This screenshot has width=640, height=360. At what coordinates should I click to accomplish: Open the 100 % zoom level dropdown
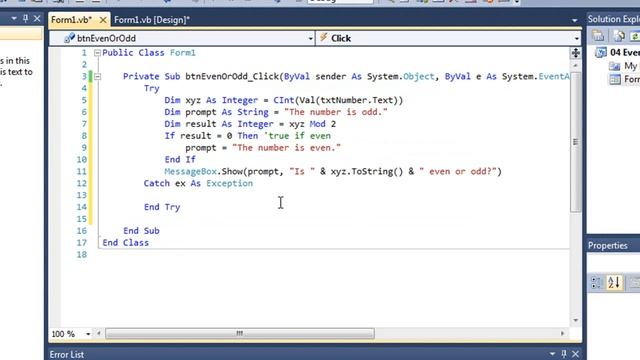[x=88, y=334]
